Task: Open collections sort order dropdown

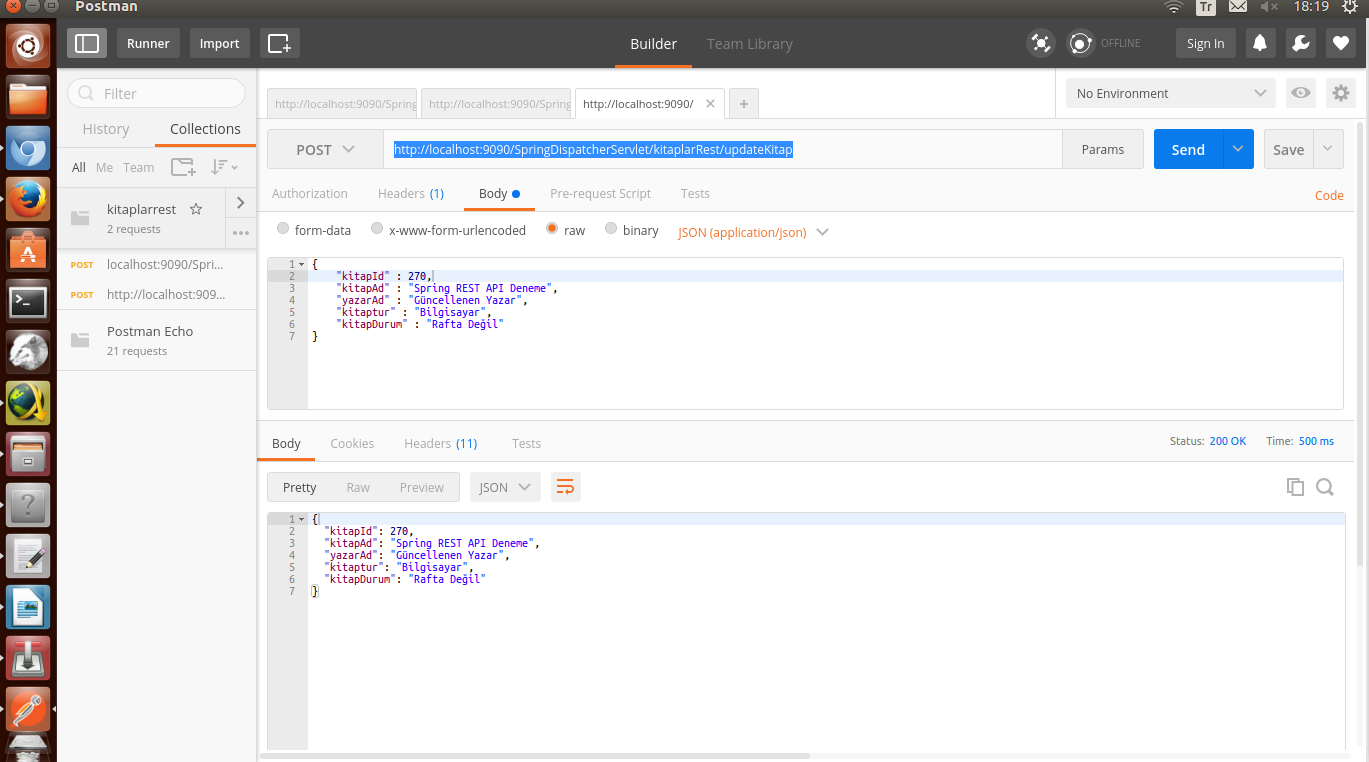Action: [224, 167]
